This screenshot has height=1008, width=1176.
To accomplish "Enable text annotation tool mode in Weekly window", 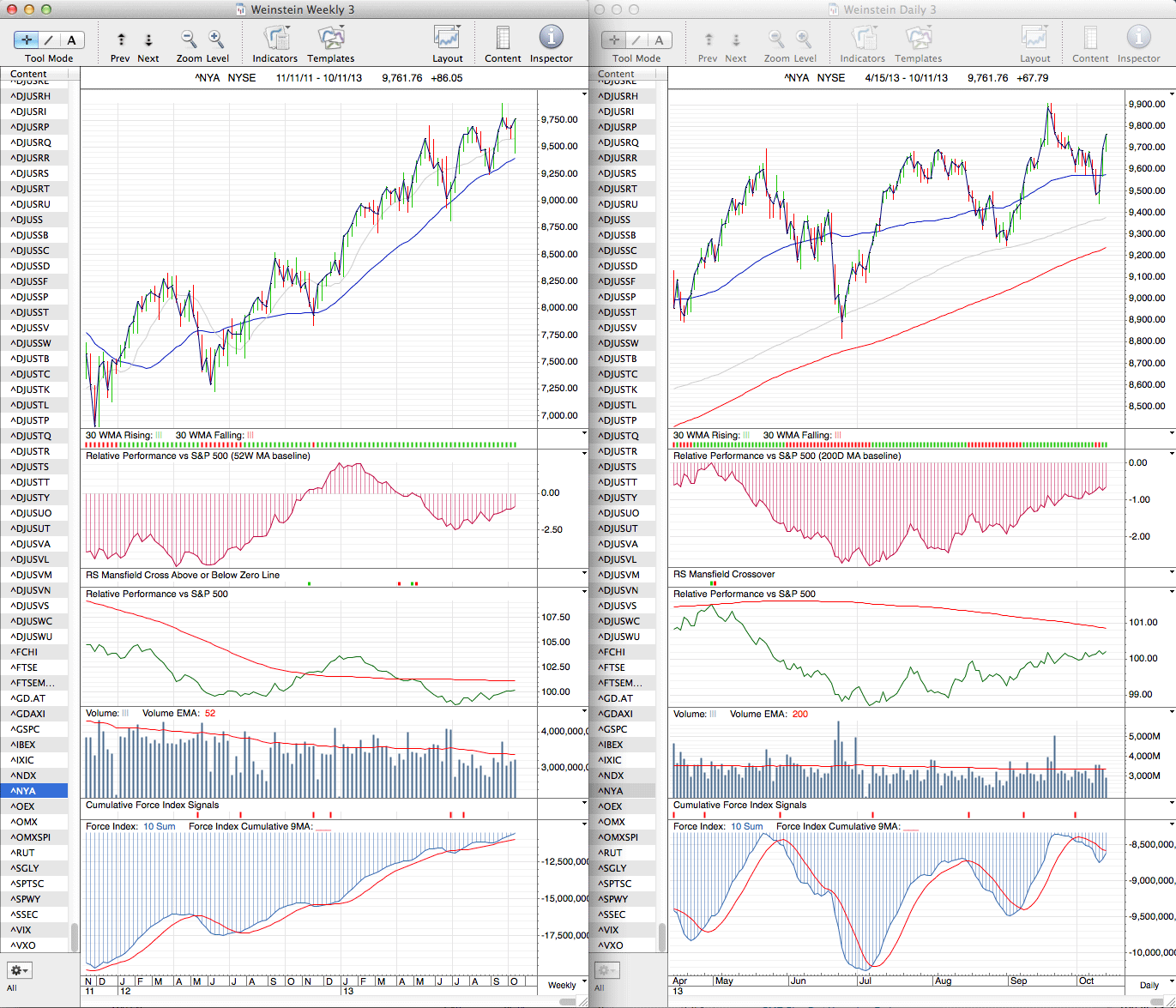I will [71, 39].
